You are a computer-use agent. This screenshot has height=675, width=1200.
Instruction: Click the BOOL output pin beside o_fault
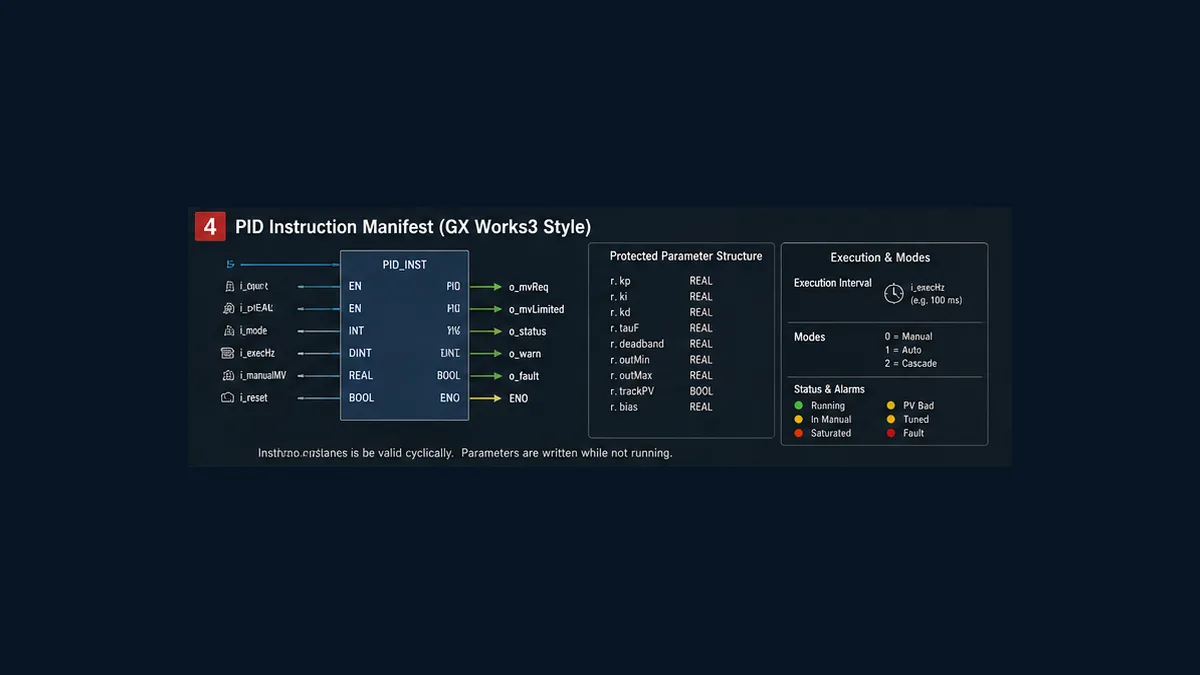click(x=449, y=376)
